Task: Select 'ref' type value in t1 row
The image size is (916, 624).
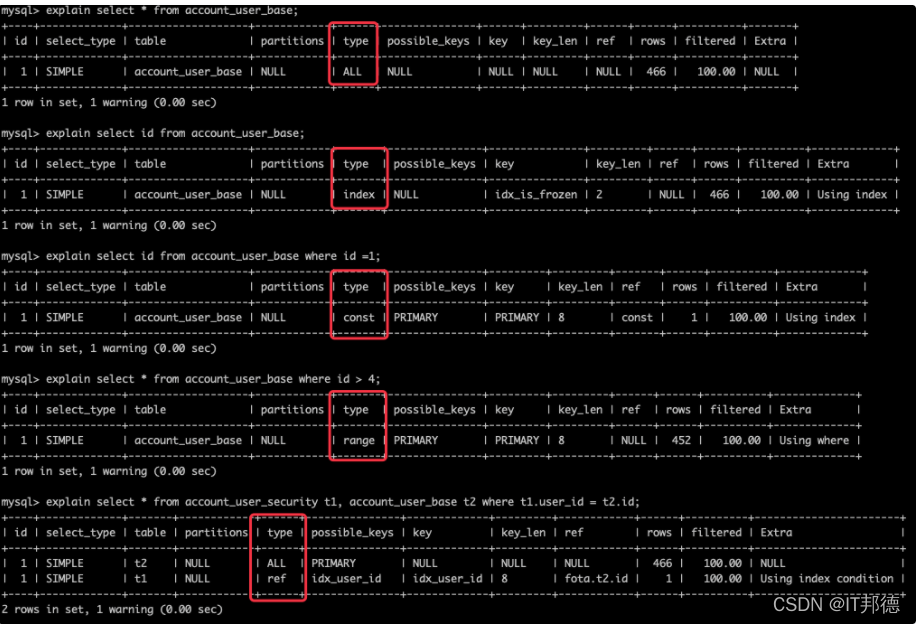Action: pos(276,578)
